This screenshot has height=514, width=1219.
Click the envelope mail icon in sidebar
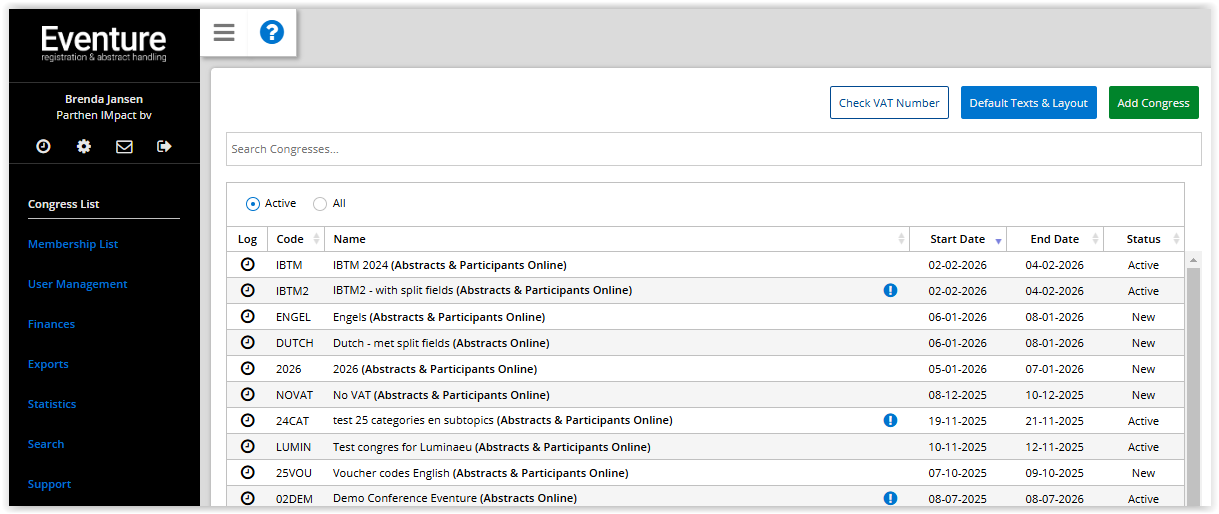(x=124, y=146)
